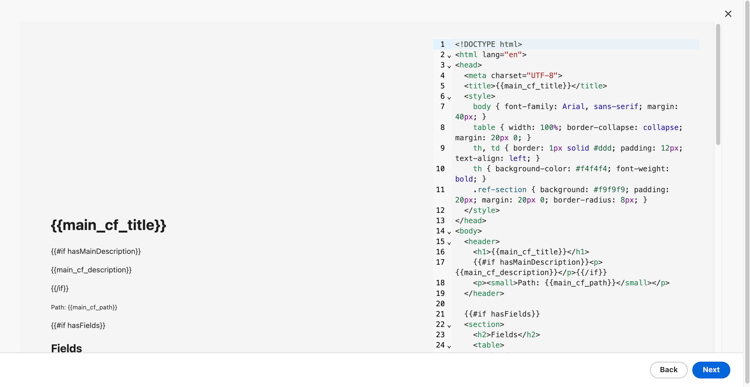The width and height of the screenshot is (750, 387).
Task: Collapse the head tag fold on line 3
Action: coord(449,66)
